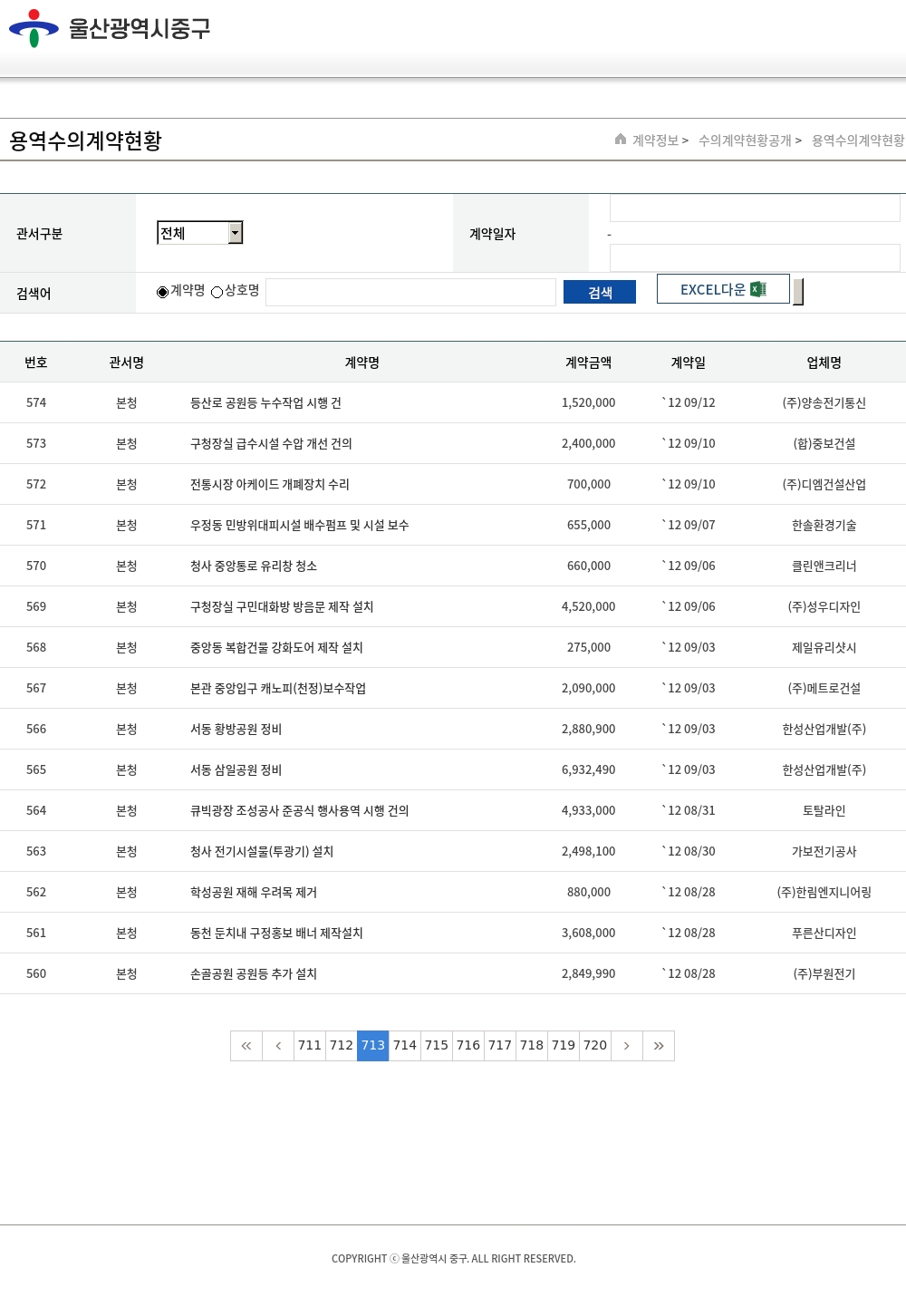This screenshot has height=1316, width=906.
Task: Go to next page with right arrow
Action: [x=626, y=1046]
